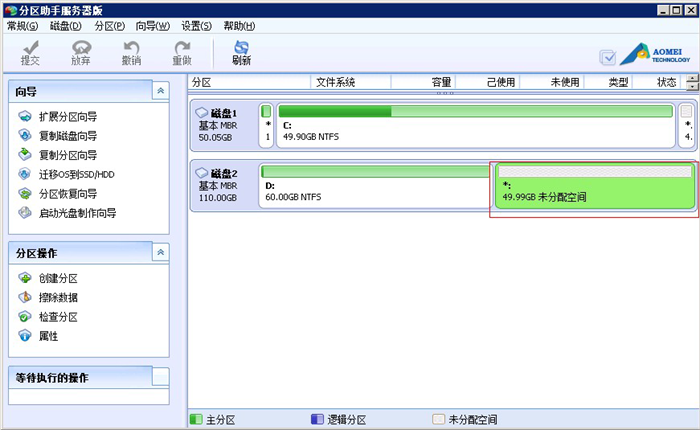Click the 提交 (Commit) toolbar icon
Viewport: 700px width, 430px height.
(31, 53)
